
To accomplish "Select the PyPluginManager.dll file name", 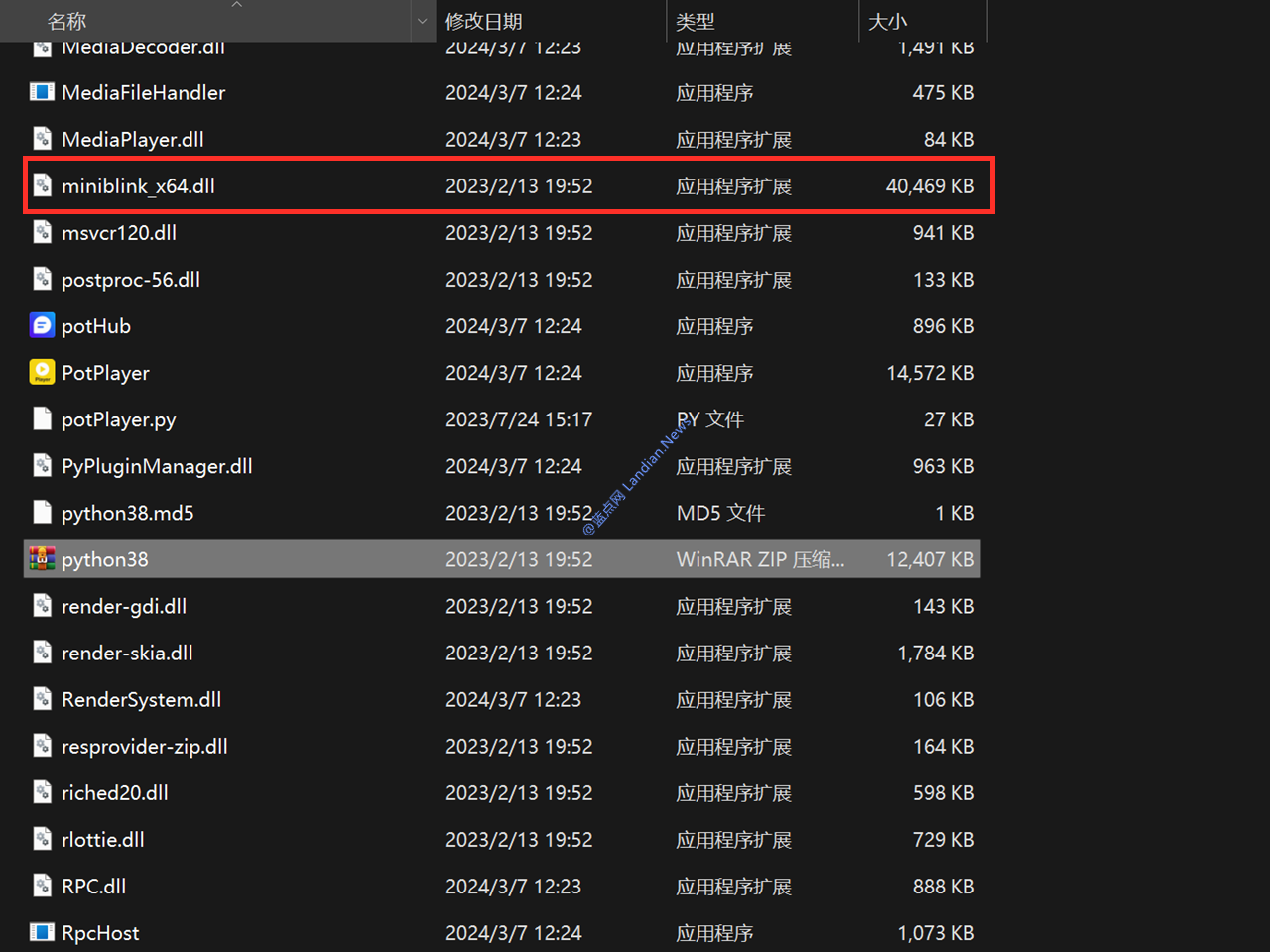I will 157,466.
